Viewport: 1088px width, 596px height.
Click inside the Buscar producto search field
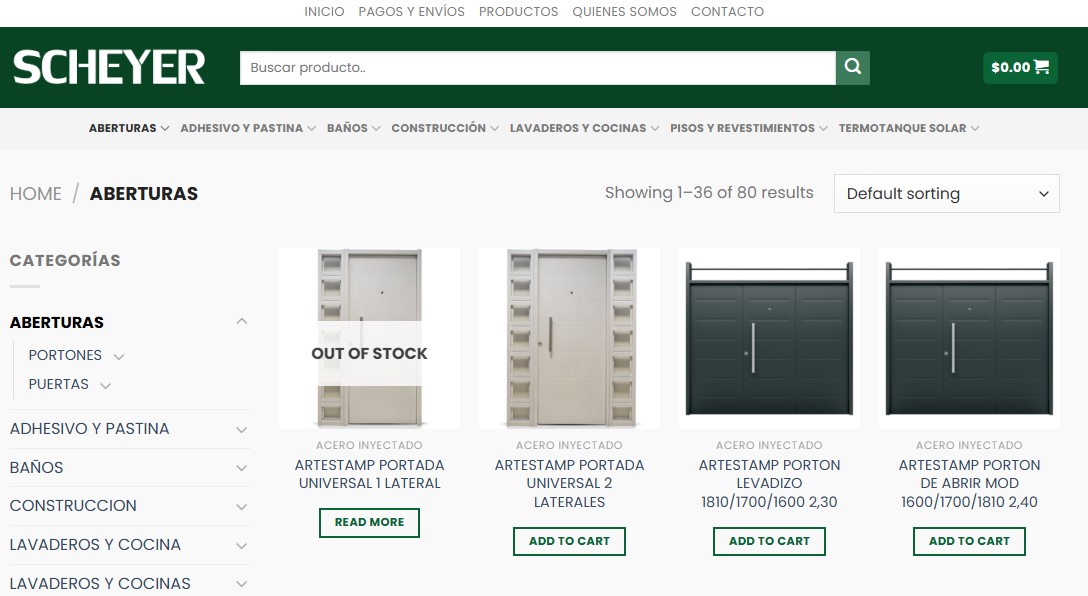point(537,68)
